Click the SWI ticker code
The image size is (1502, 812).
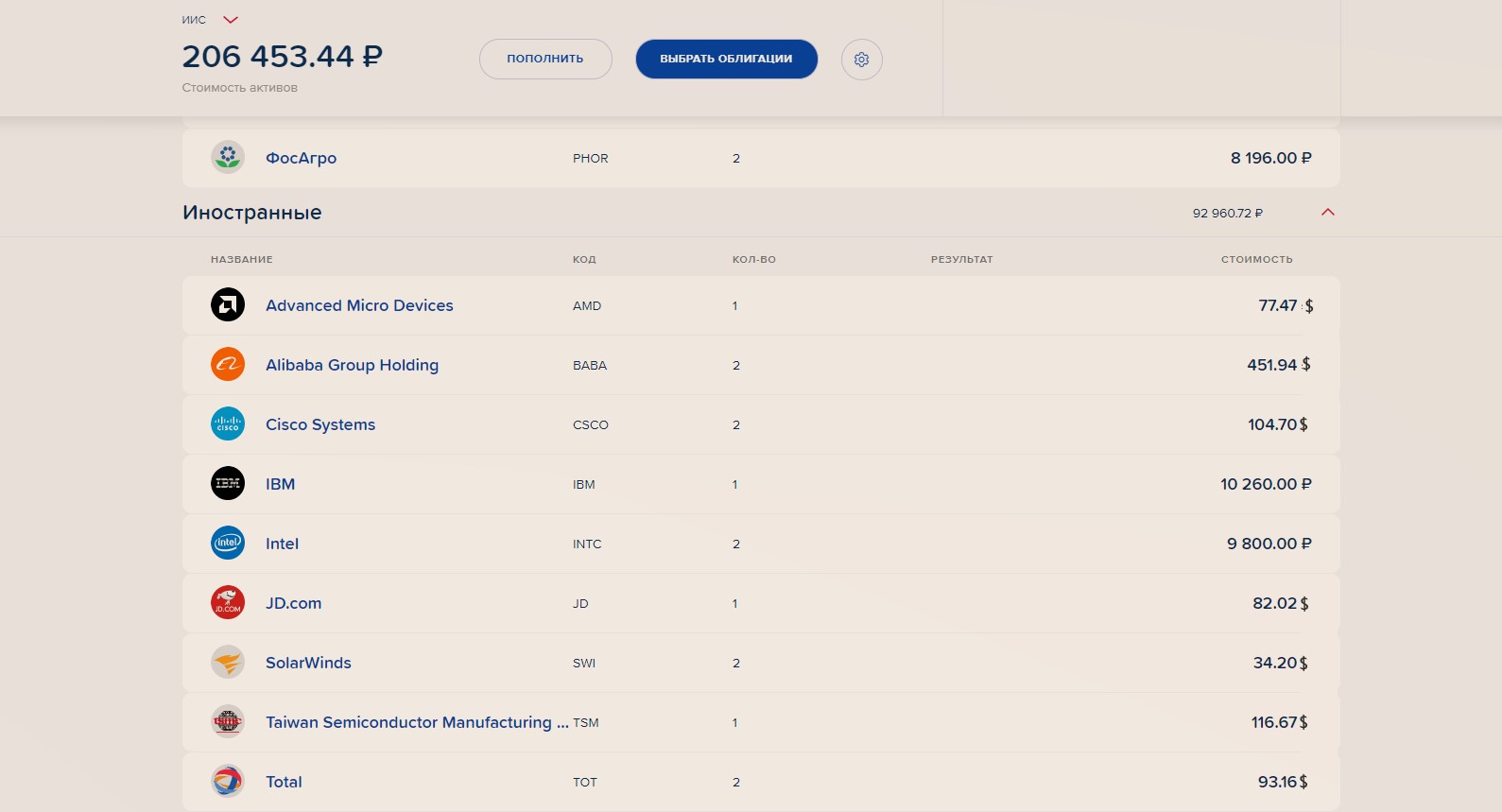coord(584,664)
